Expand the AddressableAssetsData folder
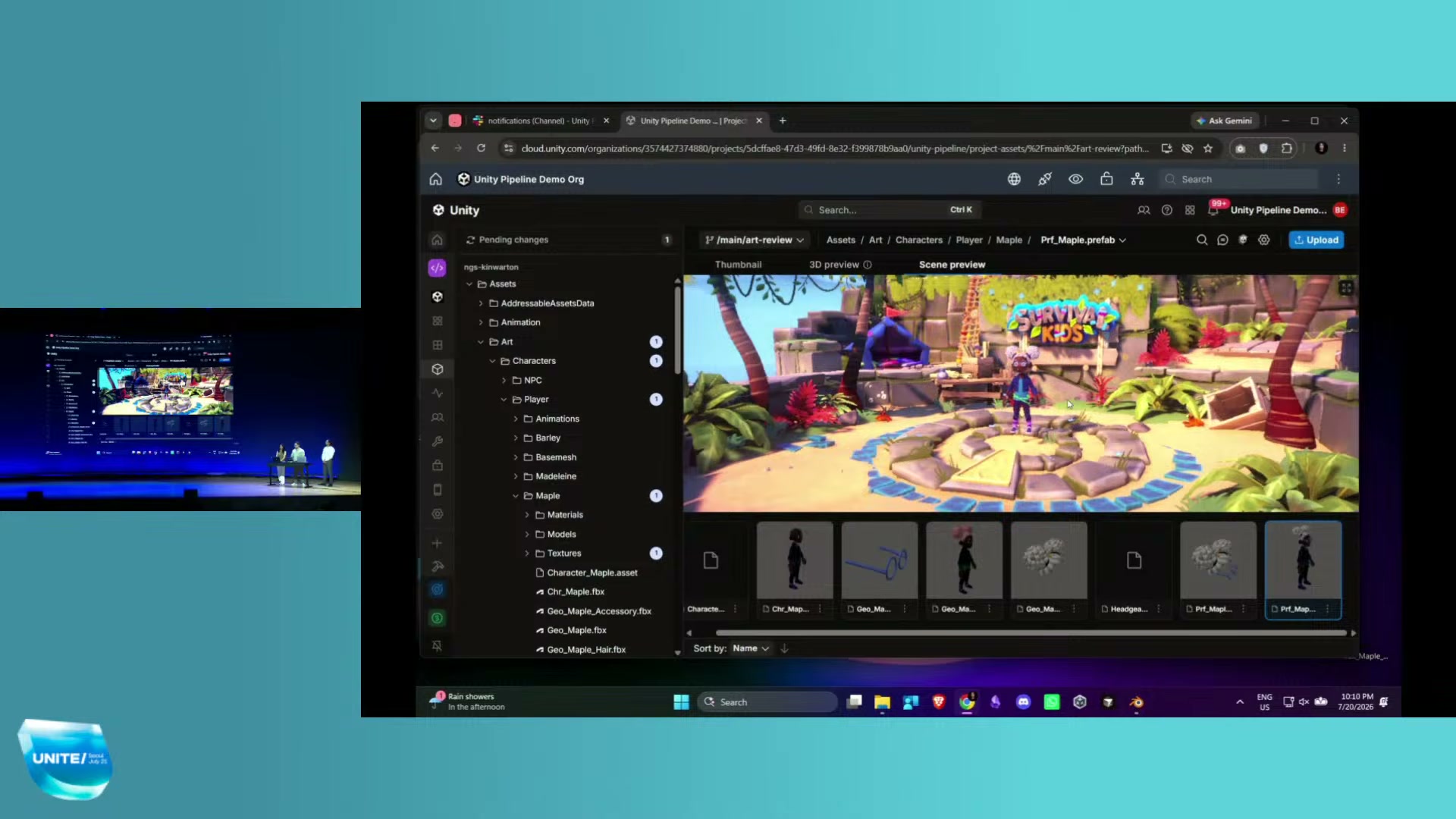 pos(481,303)
